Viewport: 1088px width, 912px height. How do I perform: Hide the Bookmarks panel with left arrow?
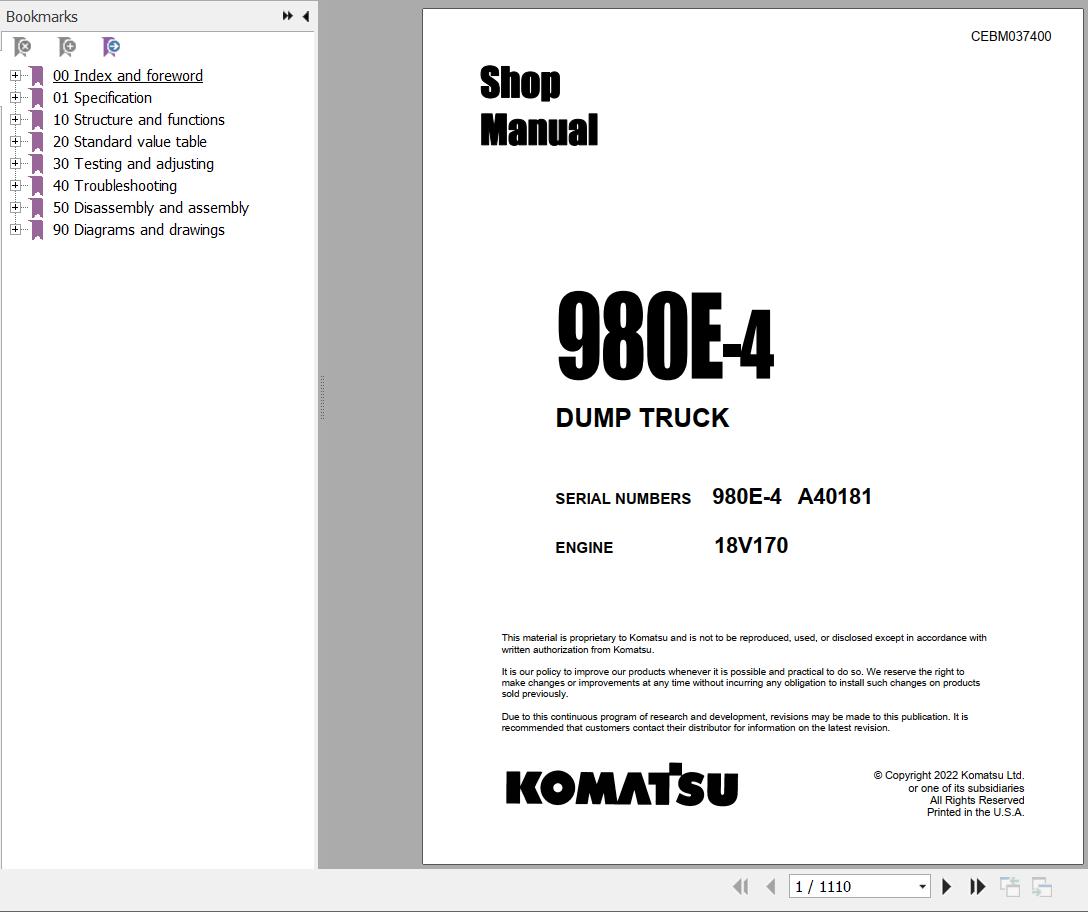(306, 16)
